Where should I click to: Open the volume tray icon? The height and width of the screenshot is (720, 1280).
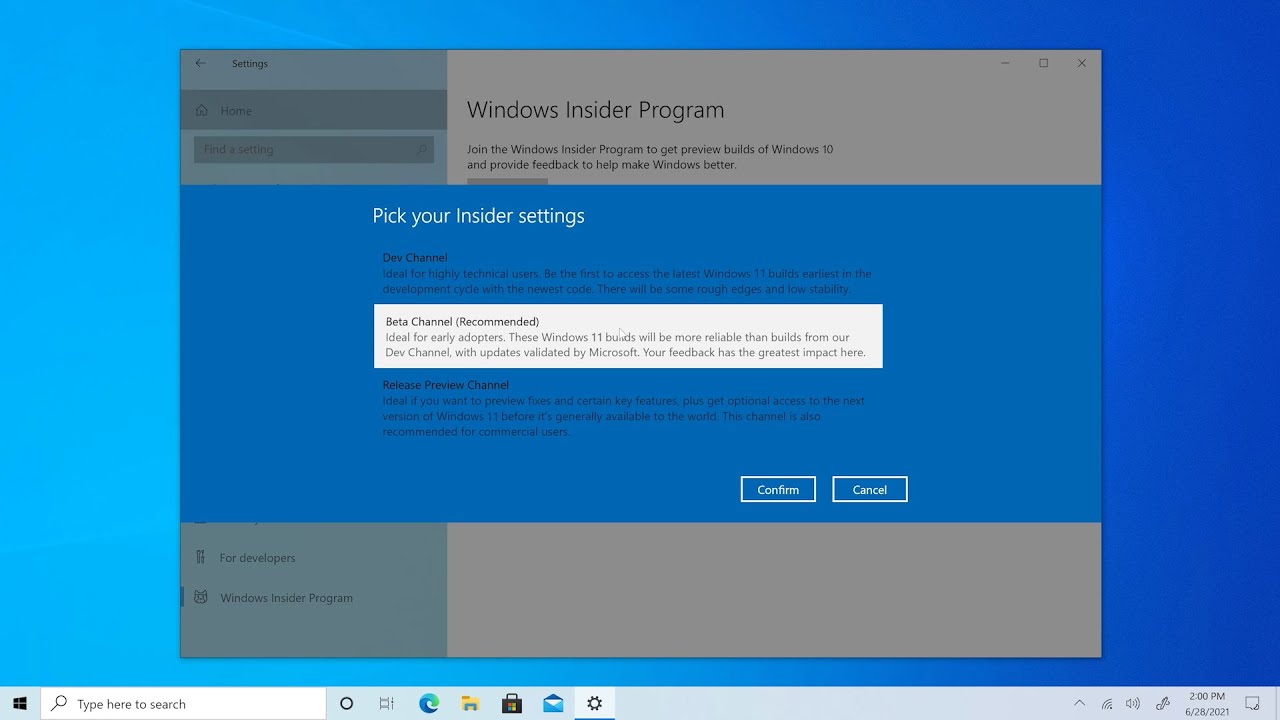coord(1133,704)
